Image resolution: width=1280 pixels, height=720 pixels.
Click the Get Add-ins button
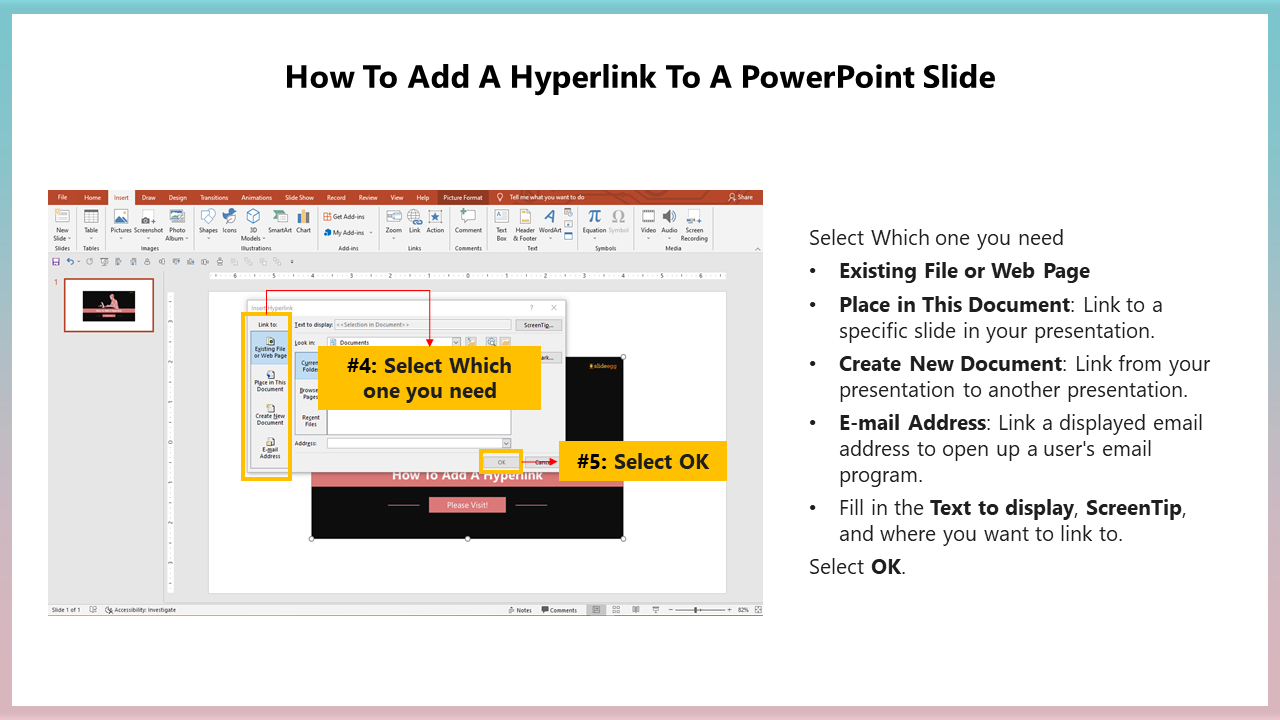coord(345,216)
